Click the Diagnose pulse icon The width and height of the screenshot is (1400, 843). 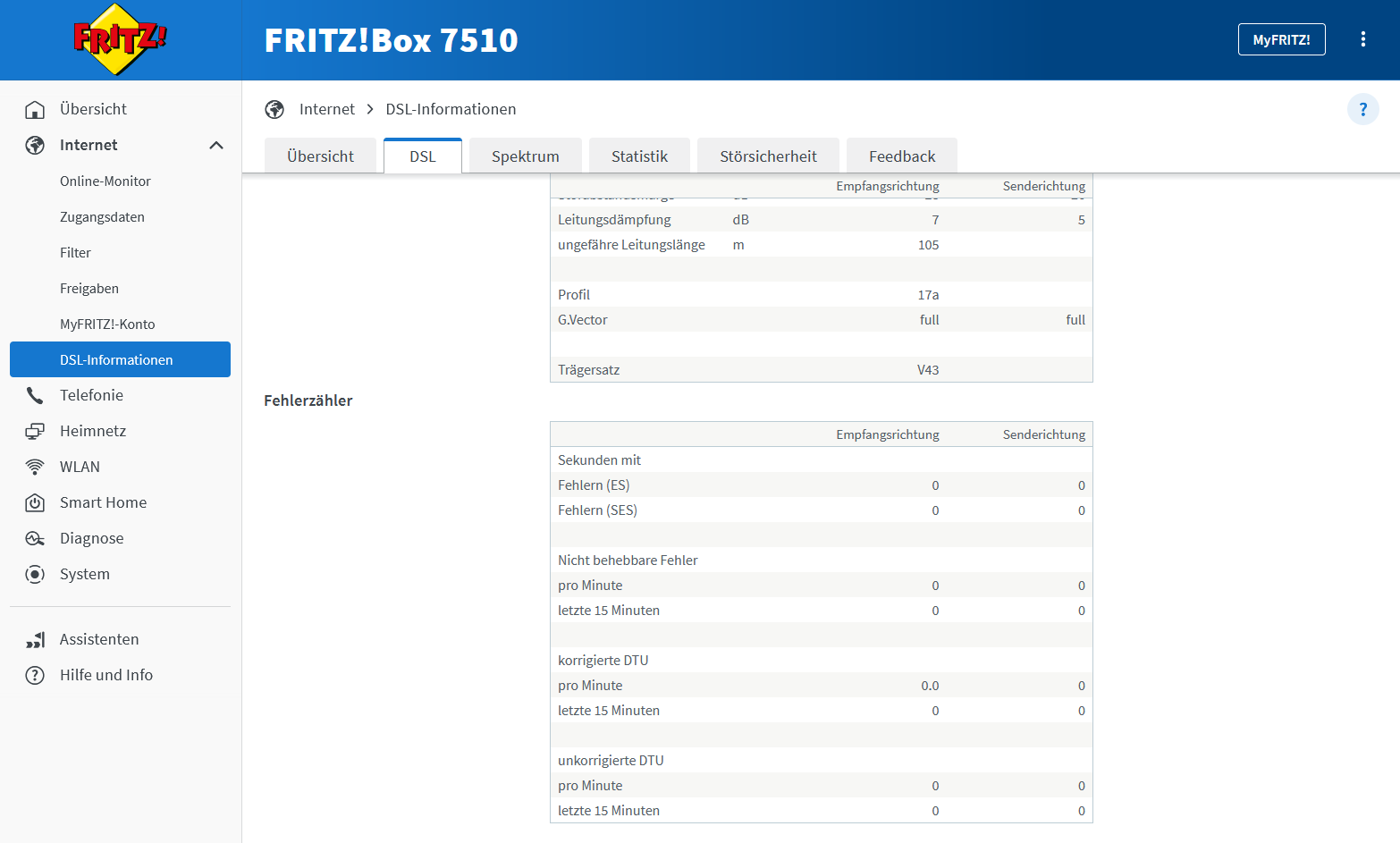point(35,538)
